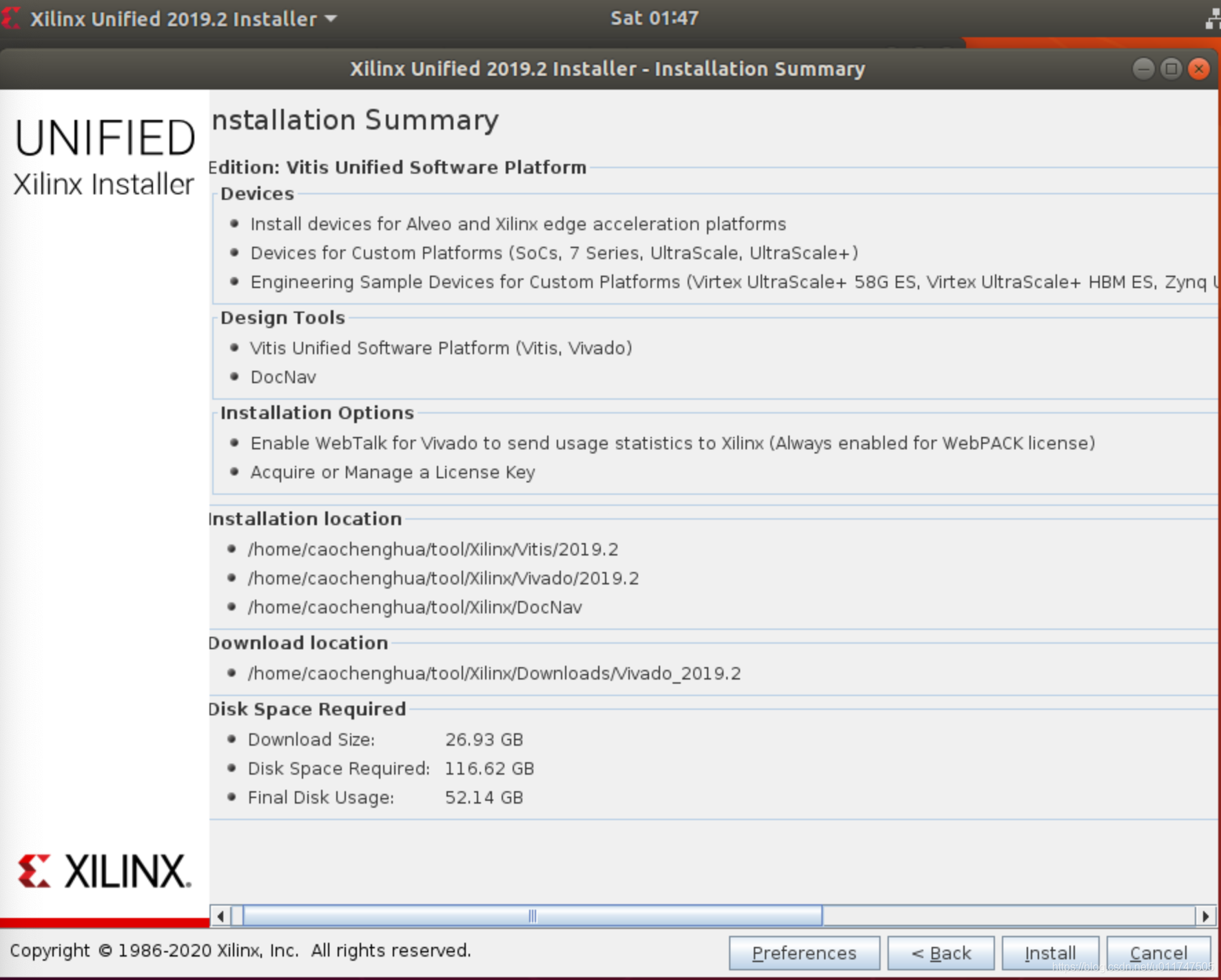The image size is (1221, 980).
Task: Select 'Install devices for Alveo and Xilinx edge' line
Action: (x=518, y=224)
